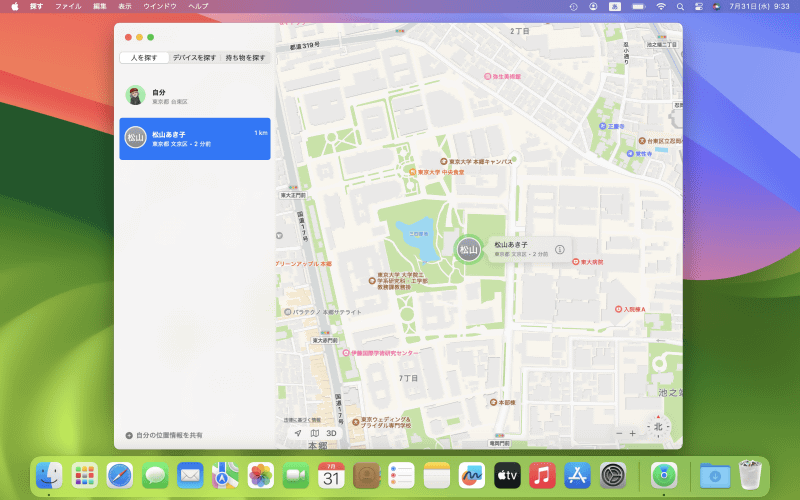Viewport: 800px width, 500px height.
Task: Open Apple TV from the Dock
Action: [507, 476]
